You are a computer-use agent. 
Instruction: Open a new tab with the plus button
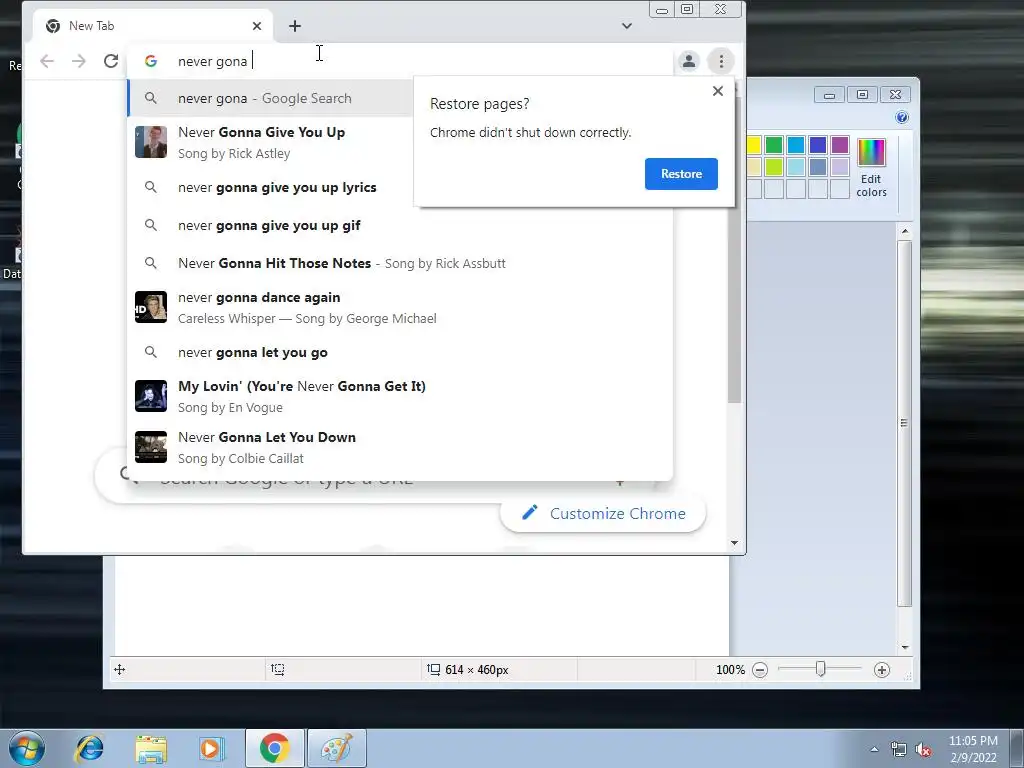click(295, 25)
